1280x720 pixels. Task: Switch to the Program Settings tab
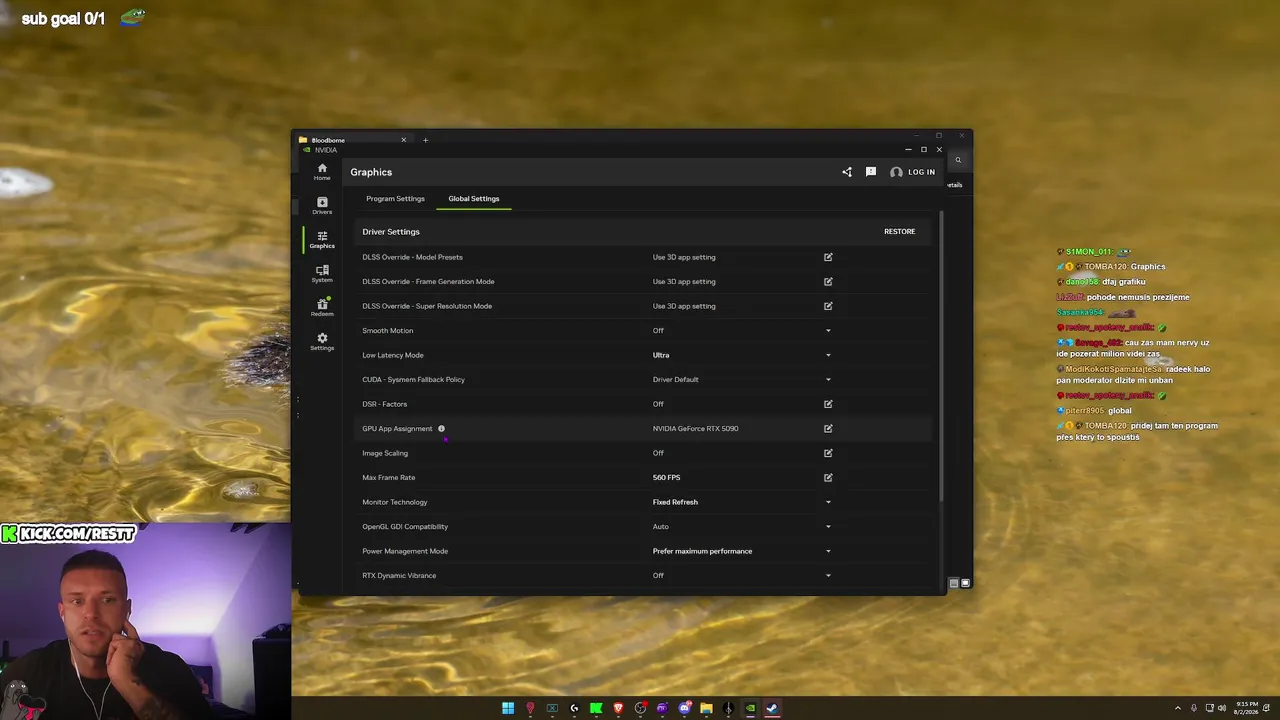[x=395, y=198]
